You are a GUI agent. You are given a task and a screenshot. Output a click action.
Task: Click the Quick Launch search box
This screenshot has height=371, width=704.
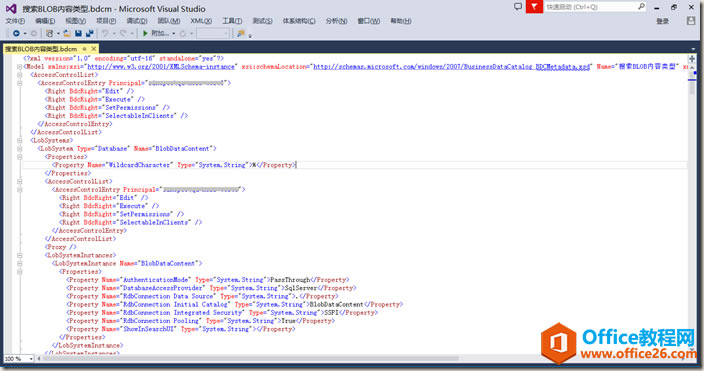pos(591,7)
